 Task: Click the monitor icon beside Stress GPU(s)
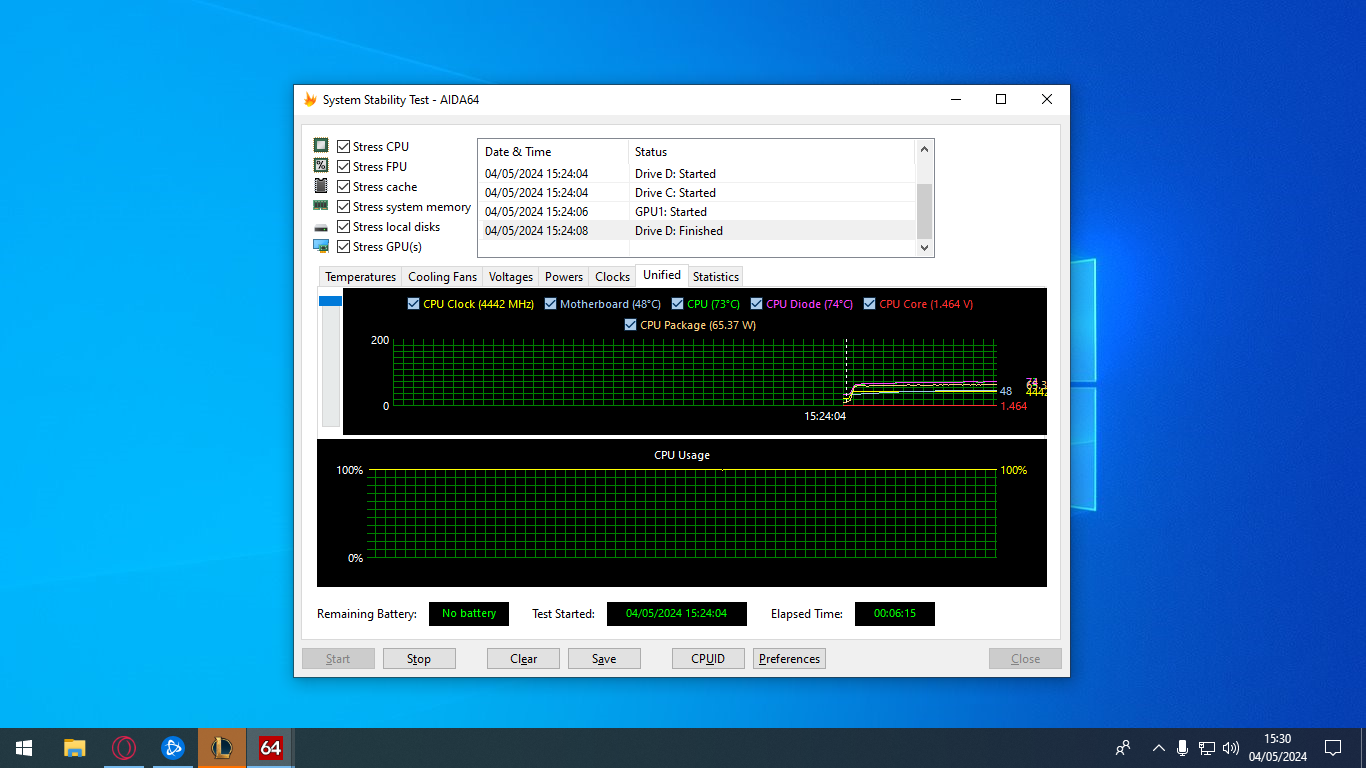pyautogui.click(x=321, y=246)
